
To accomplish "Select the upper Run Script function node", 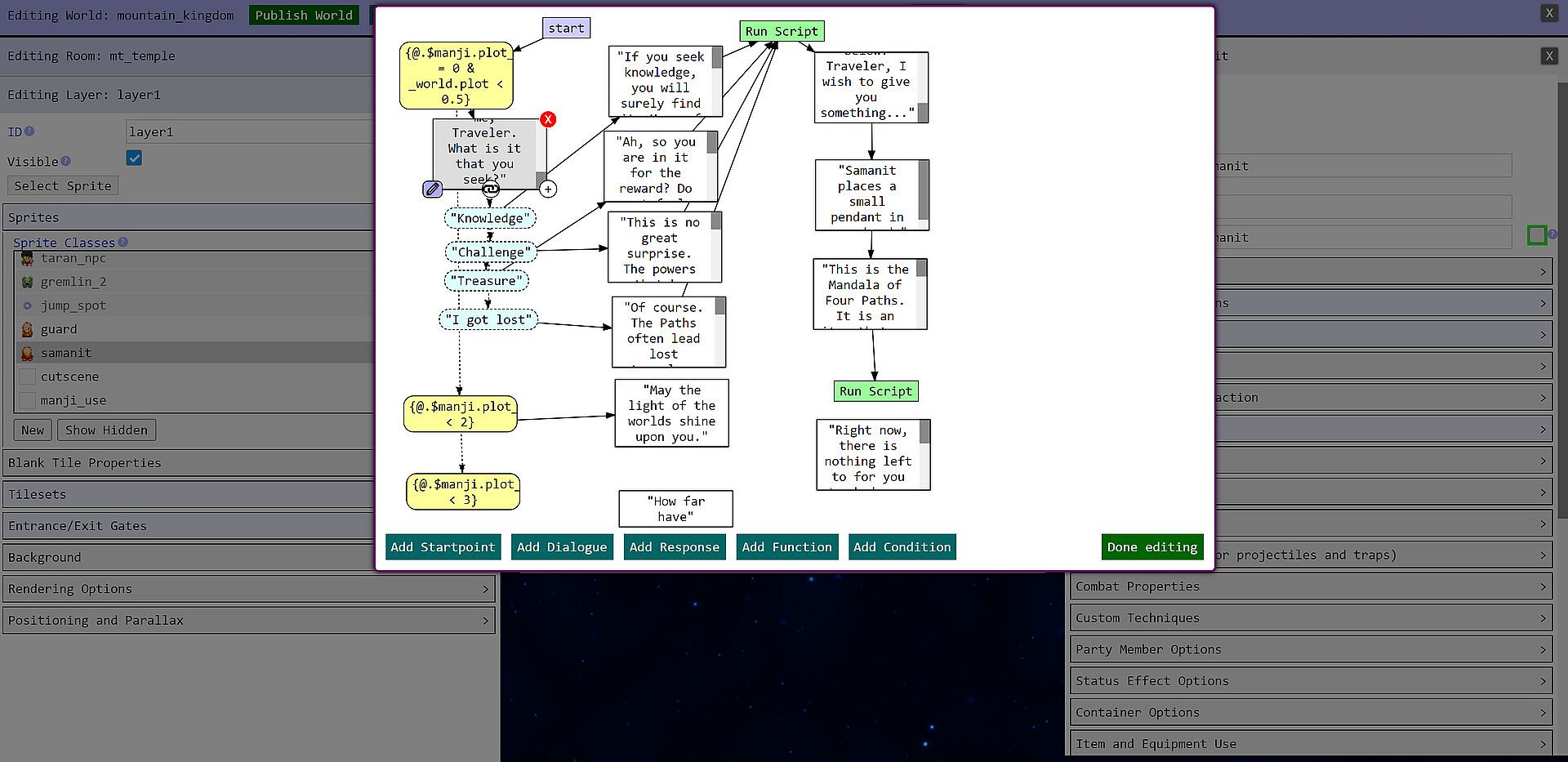I will (x=782, y=31).
